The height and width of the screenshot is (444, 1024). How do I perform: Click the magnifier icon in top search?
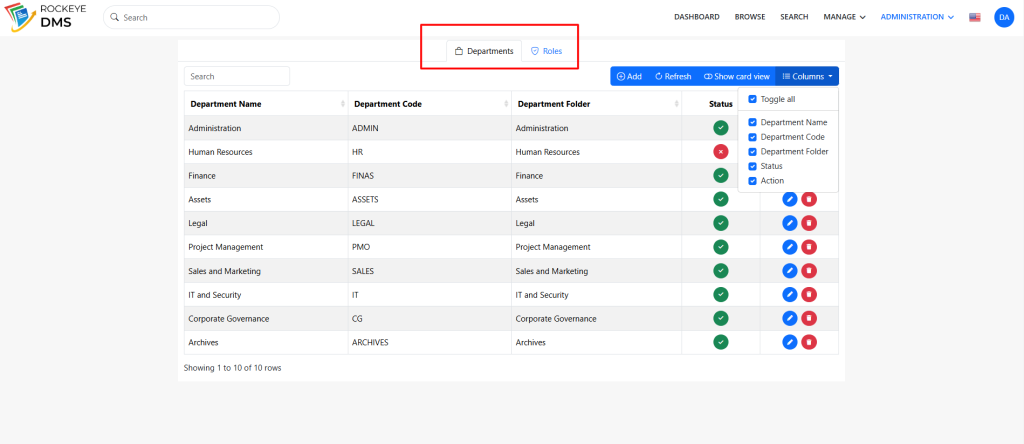(115, 18)
